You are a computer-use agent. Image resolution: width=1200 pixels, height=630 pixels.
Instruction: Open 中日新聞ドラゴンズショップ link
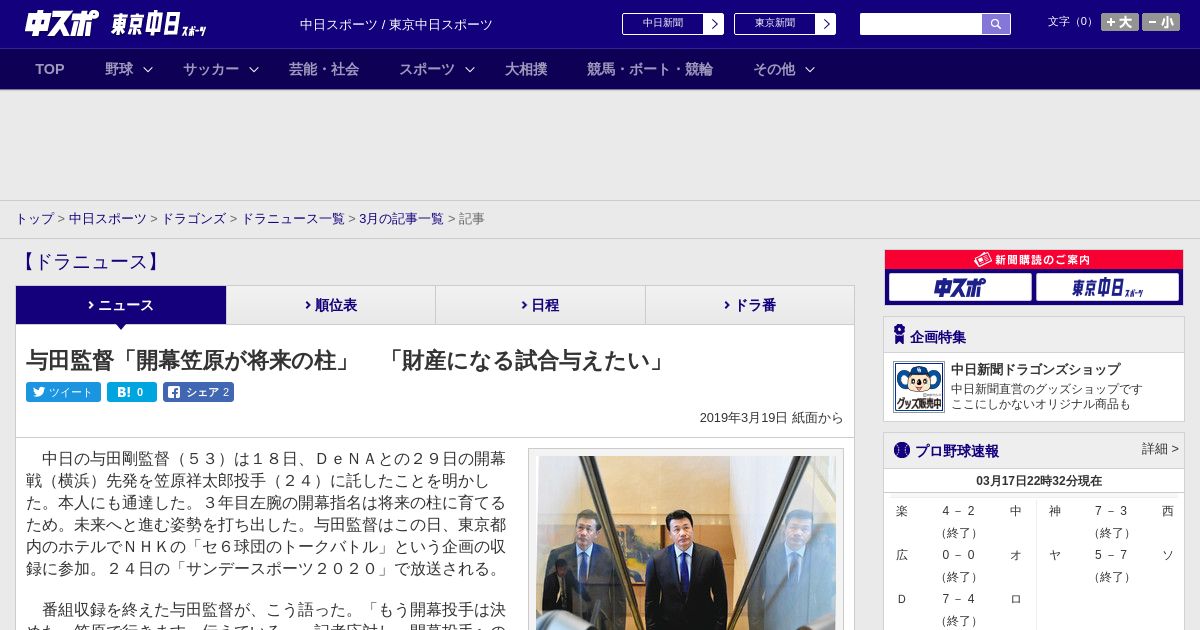(x=1035, y=370)
